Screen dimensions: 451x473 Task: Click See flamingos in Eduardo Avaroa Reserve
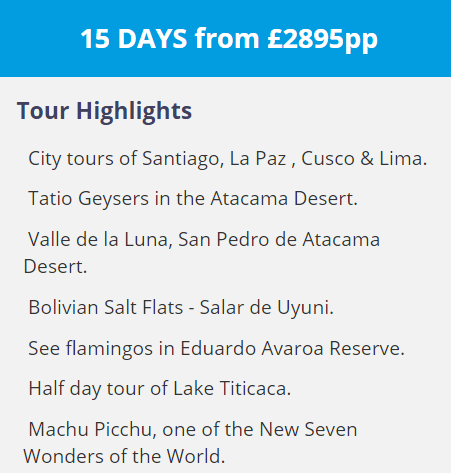coord(216,349)
